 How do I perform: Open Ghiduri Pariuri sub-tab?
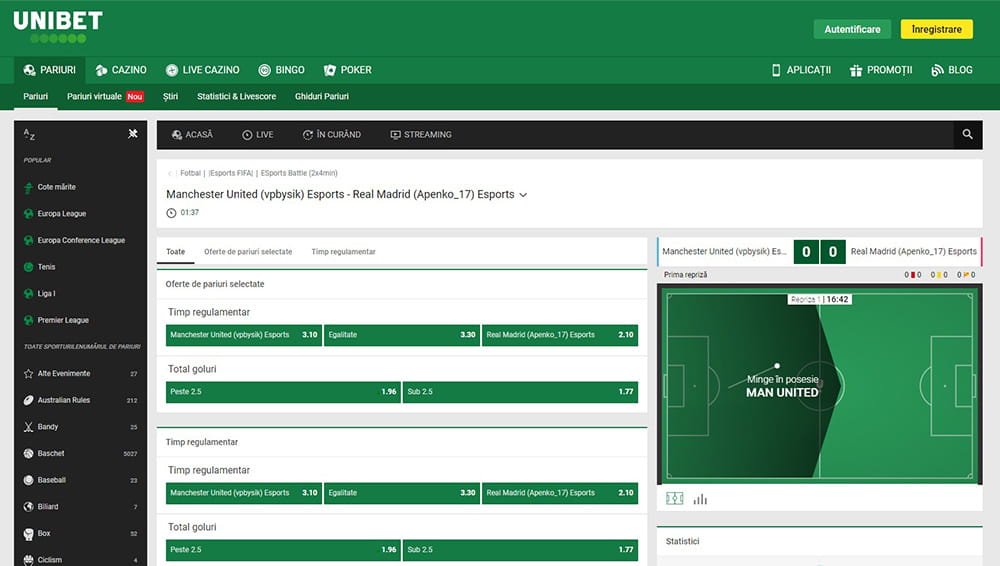pos(321,96)
